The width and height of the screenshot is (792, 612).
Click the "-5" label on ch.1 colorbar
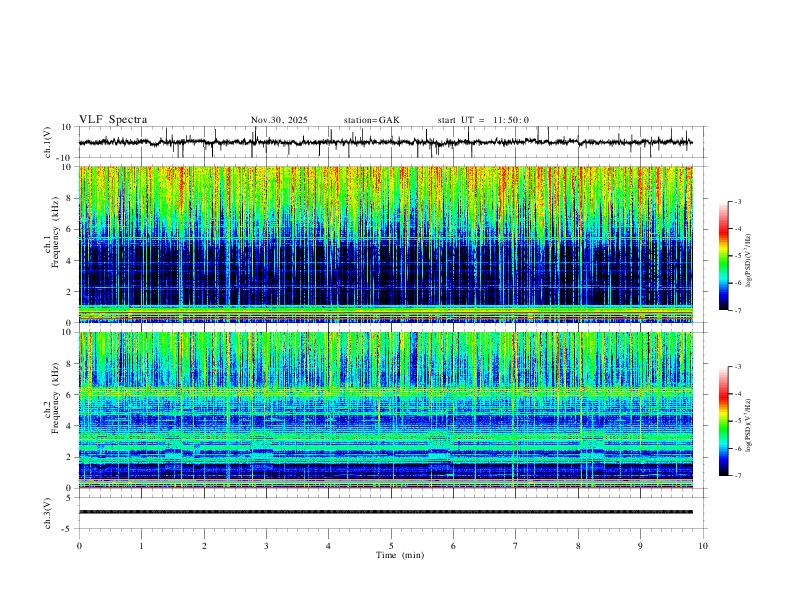coord(737,256)
